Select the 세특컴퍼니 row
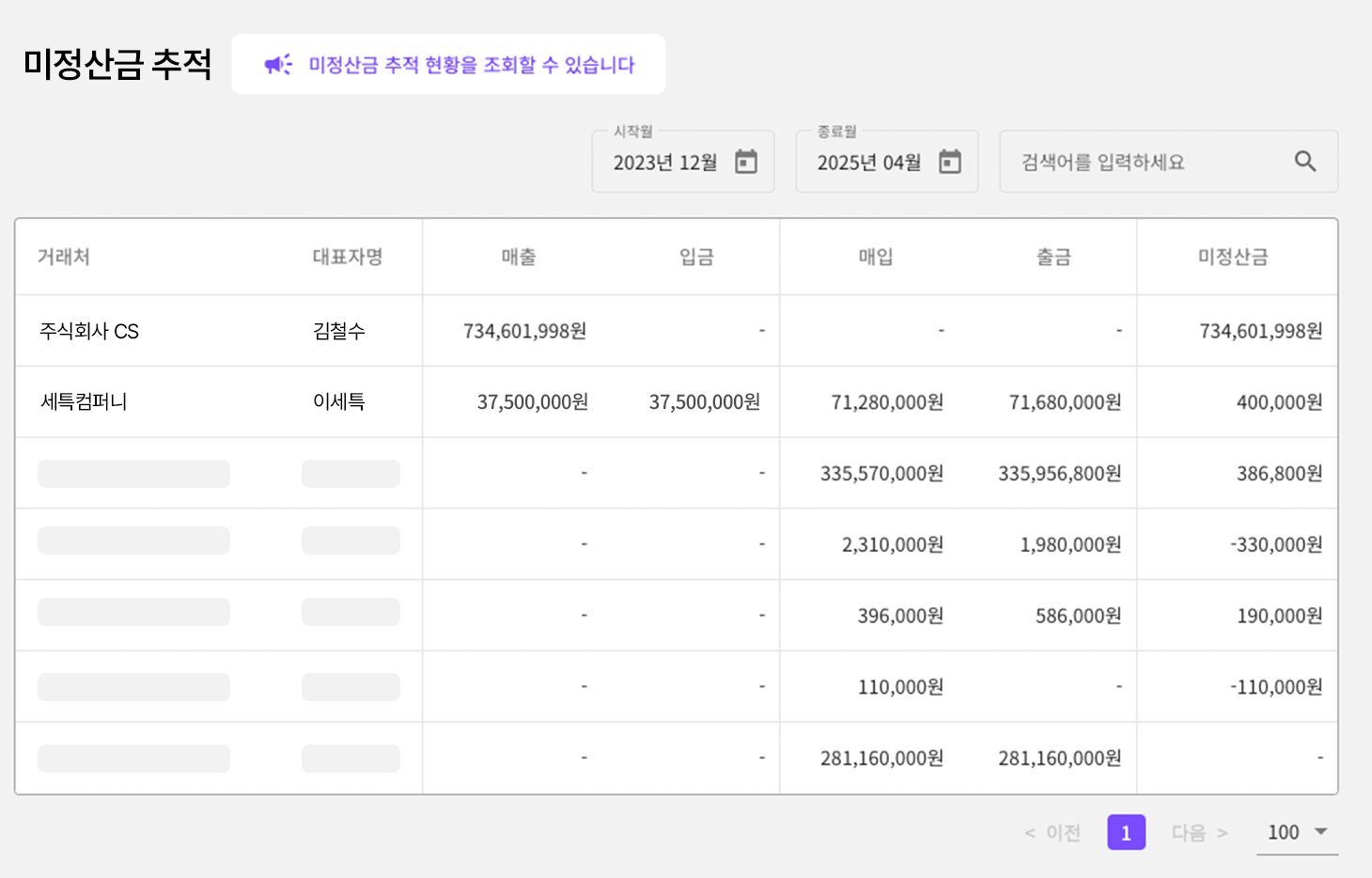Viewport: 1372px width, 878px height. (x=84, y=401)
